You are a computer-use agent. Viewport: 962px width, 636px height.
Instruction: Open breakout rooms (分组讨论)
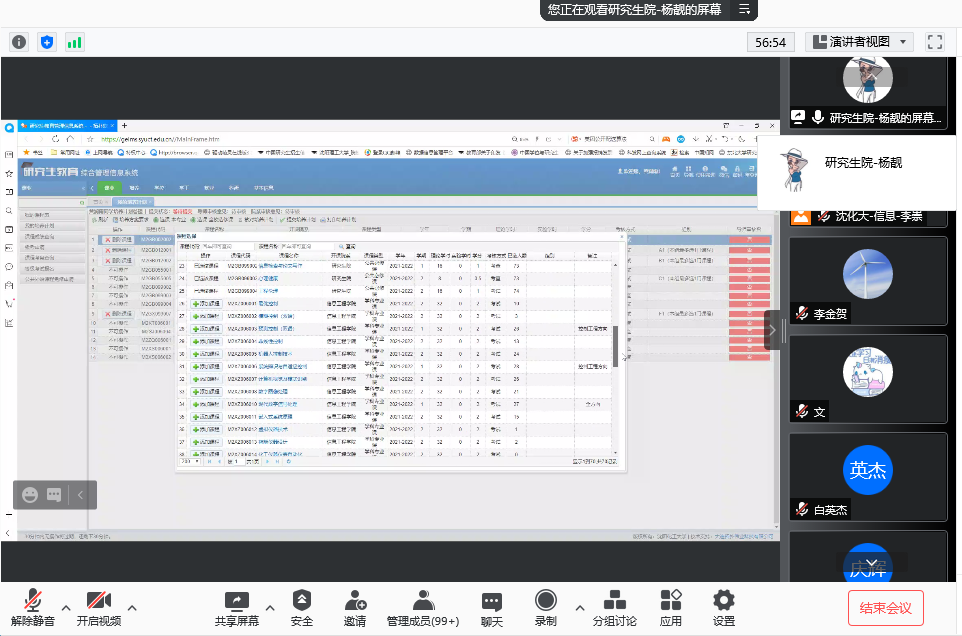click(x=614, y=607)
